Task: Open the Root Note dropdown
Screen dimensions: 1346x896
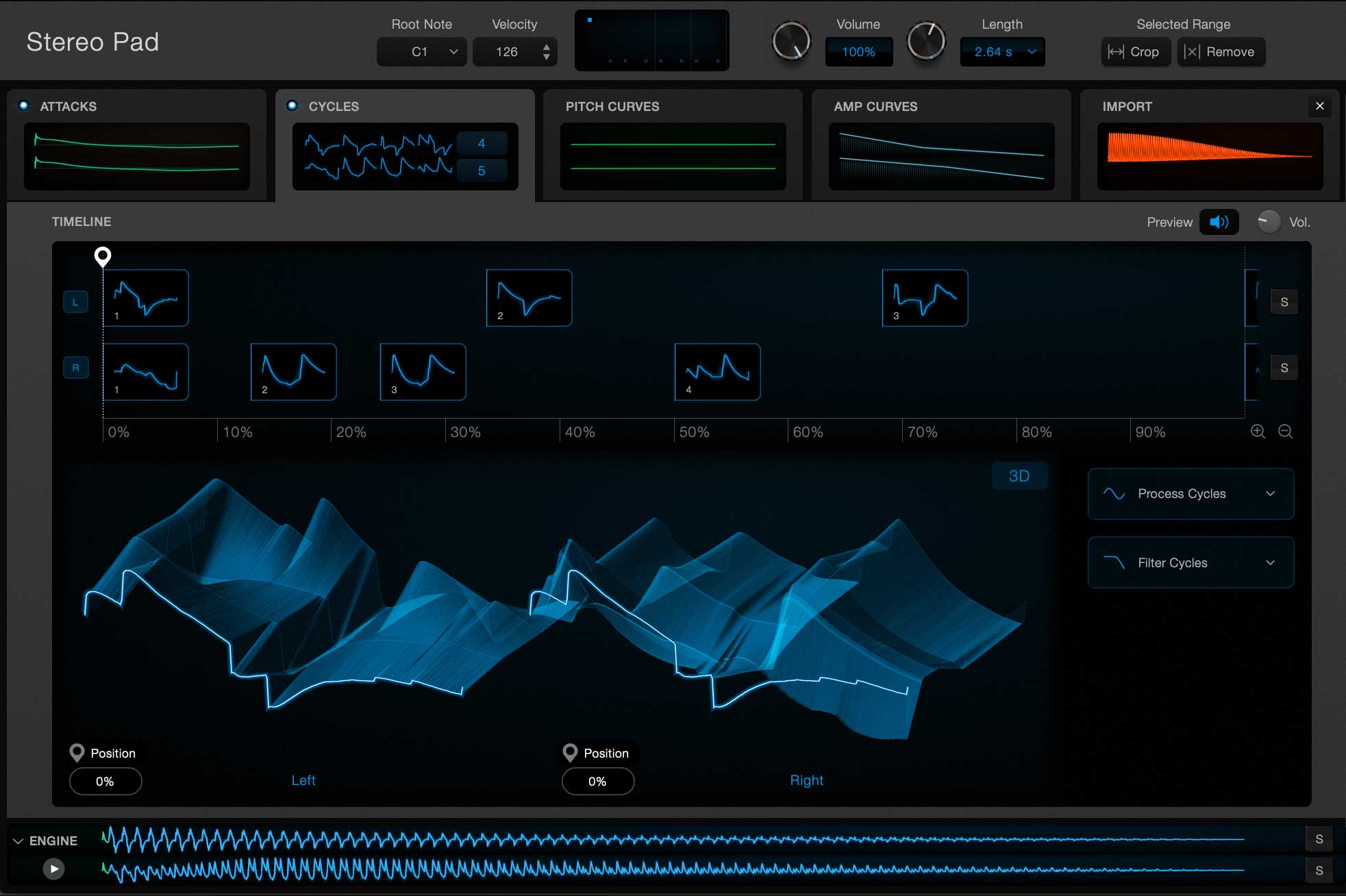Action: 421,51
